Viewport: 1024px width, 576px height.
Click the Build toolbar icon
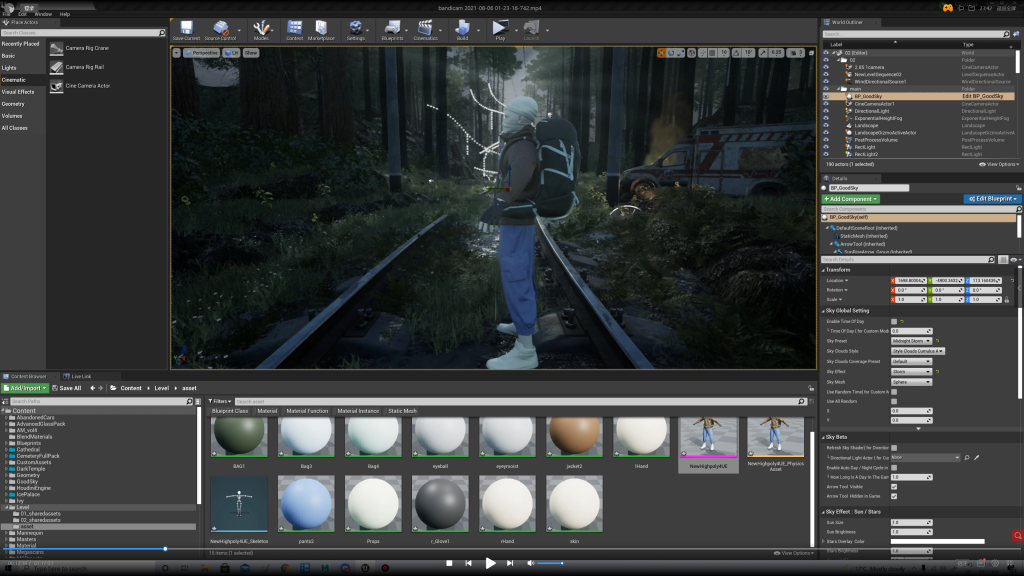tap(462, 30)
